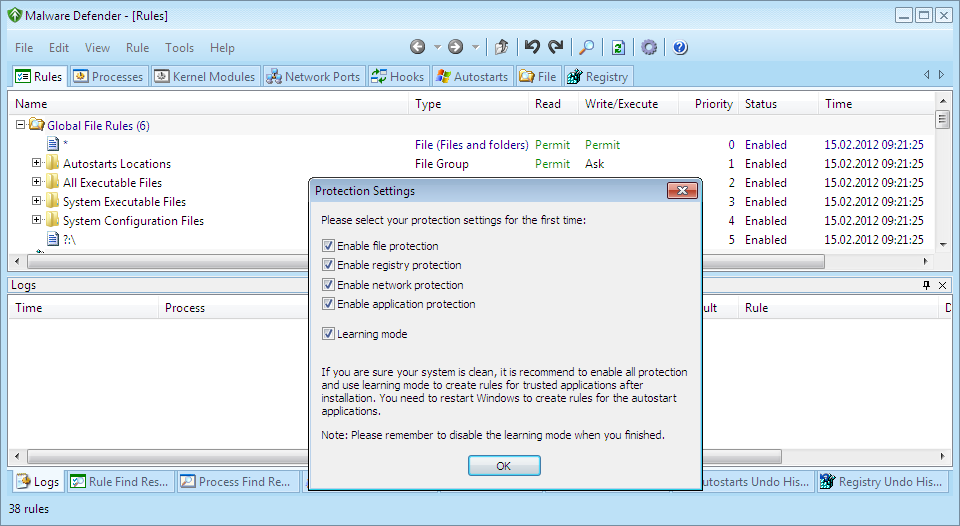Select the Autostarts Locations folder icon

53,163
